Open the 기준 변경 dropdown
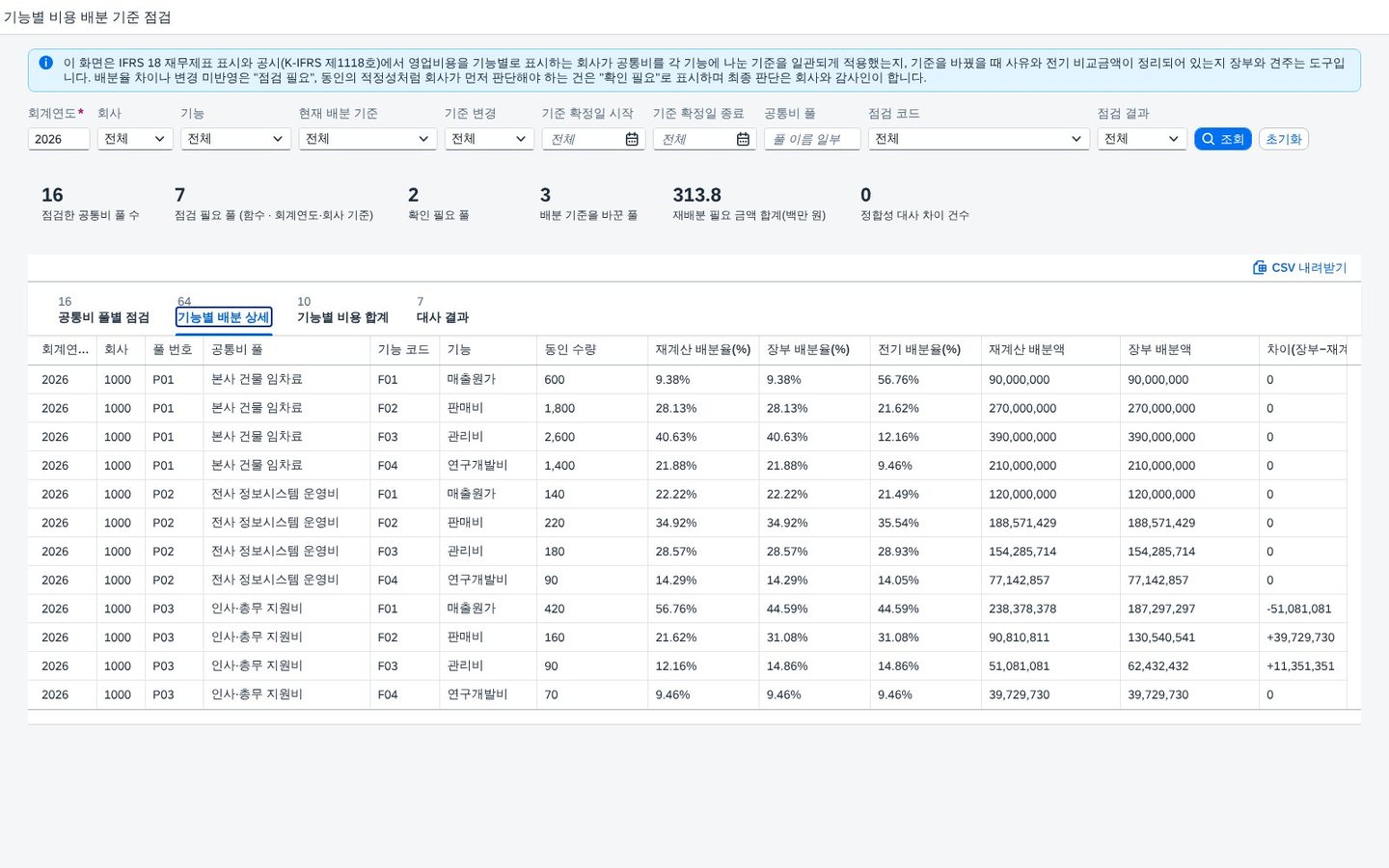Image resolution: width=1389 pixels, height=868 pixels. (x=489, y=139)
